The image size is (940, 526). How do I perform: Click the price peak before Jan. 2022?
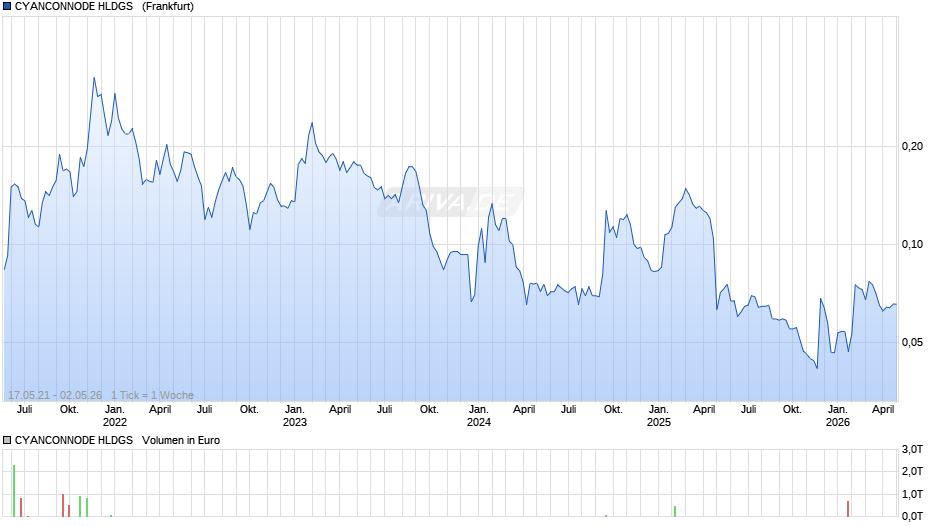pyautogui.click(x=94, y=77)
